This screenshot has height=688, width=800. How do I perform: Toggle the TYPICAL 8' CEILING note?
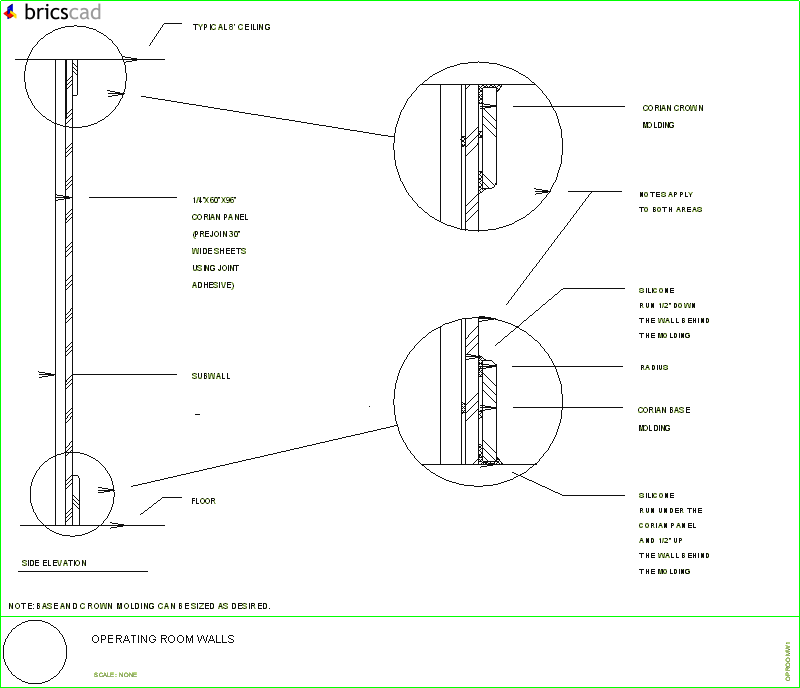[229, 27]
